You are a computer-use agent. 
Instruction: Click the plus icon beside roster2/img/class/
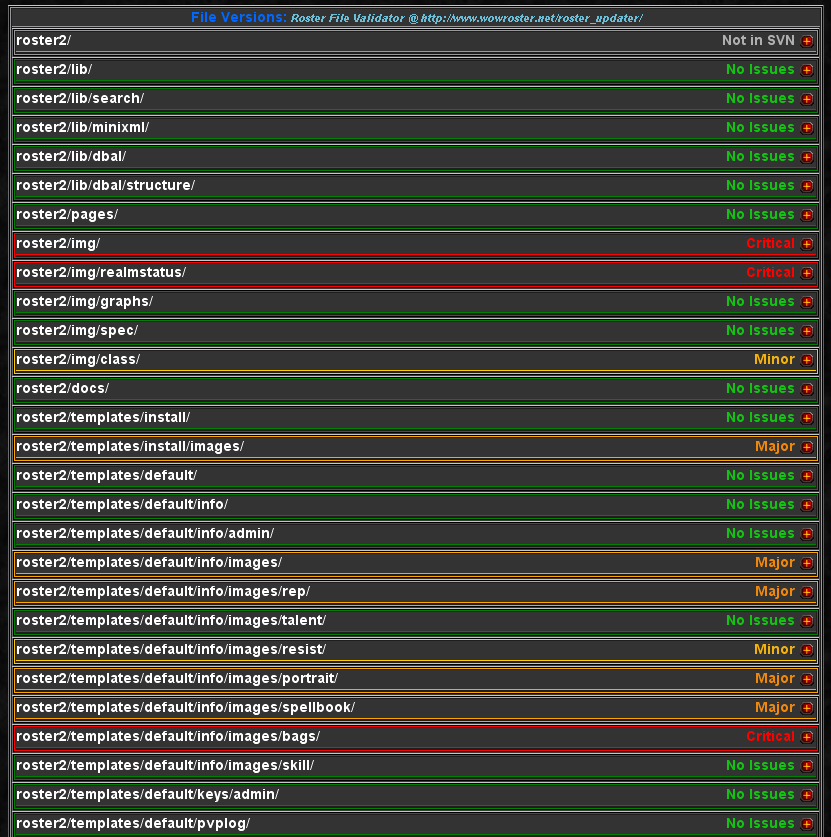point(807,360)
